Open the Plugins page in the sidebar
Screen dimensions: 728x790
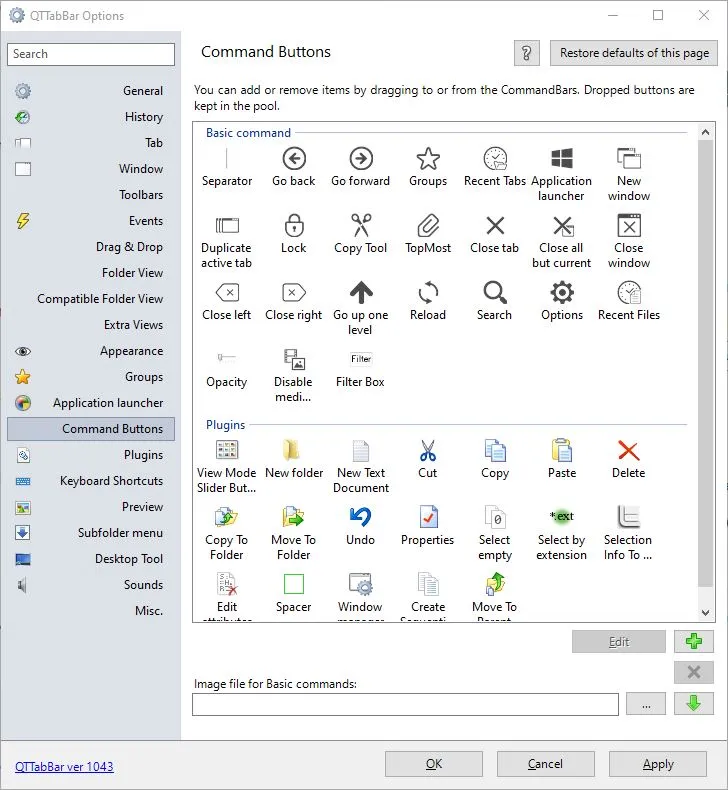[91, 455]
